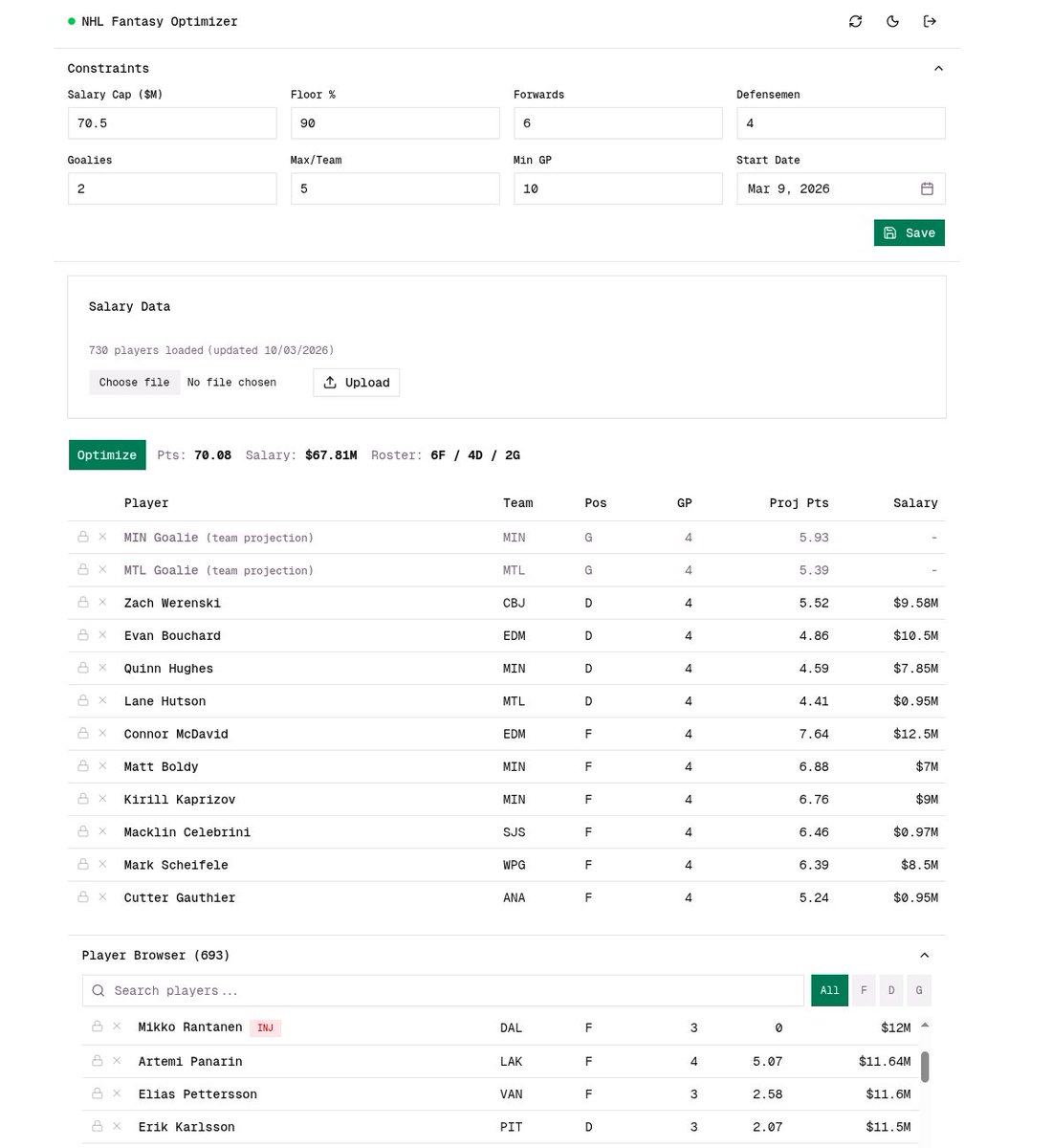Click the refresh icon in header
Screen dimensions: 1052x1148
click(855, 21)
